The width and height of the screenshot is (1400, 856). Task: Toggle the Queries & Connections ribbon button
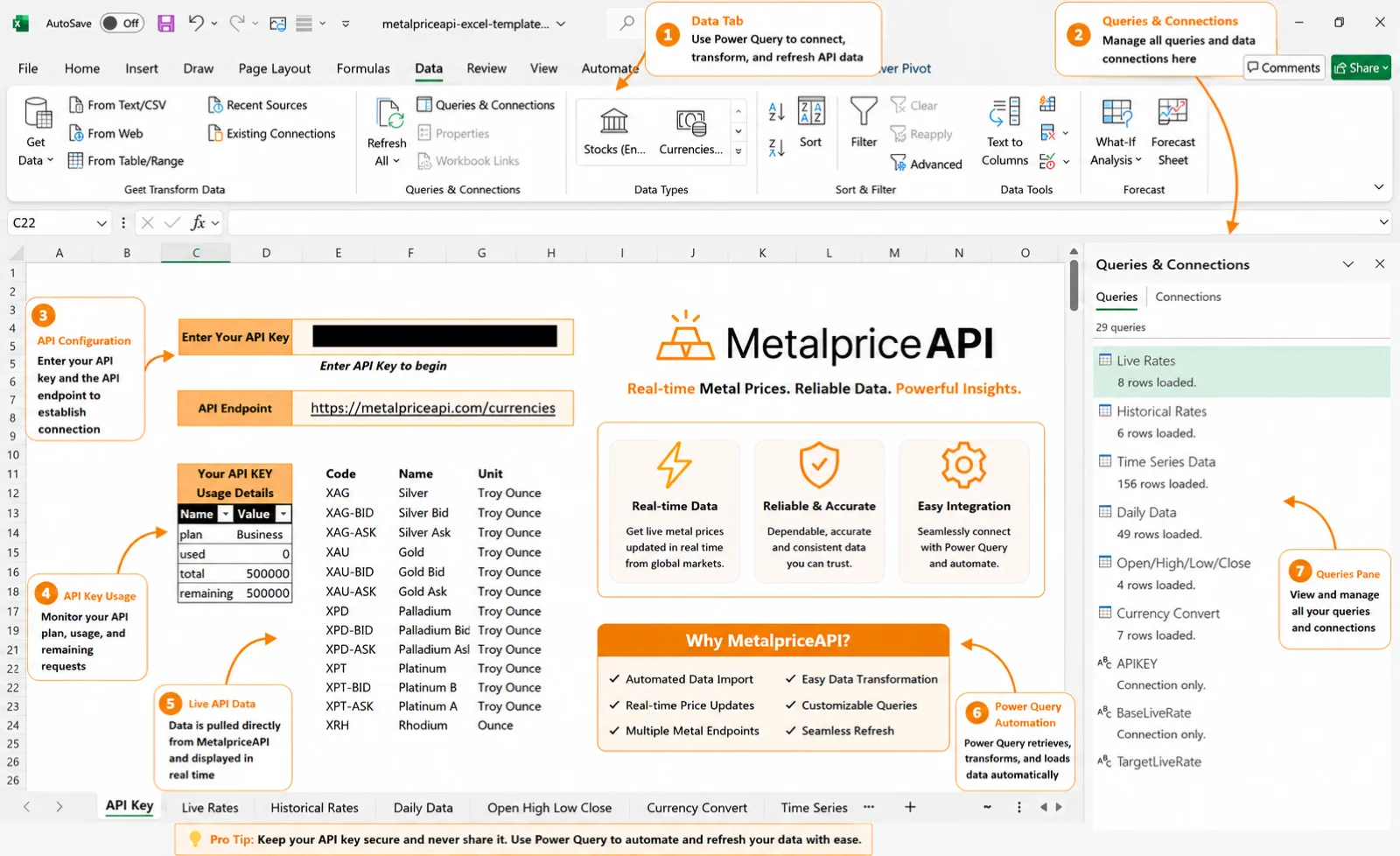click(486, 105)
